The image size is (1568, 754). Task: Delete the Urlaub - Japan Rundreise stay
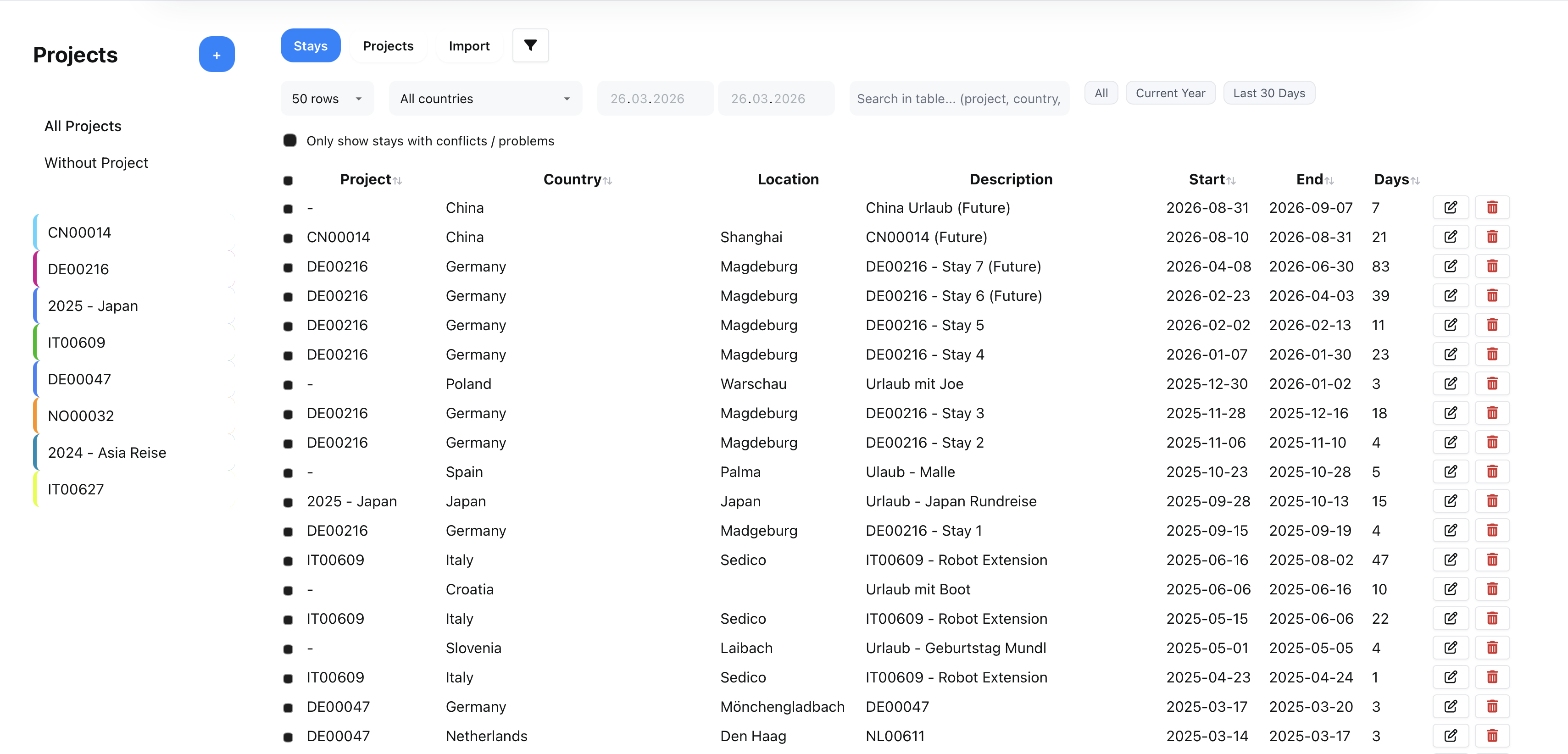pos(1492,501)
